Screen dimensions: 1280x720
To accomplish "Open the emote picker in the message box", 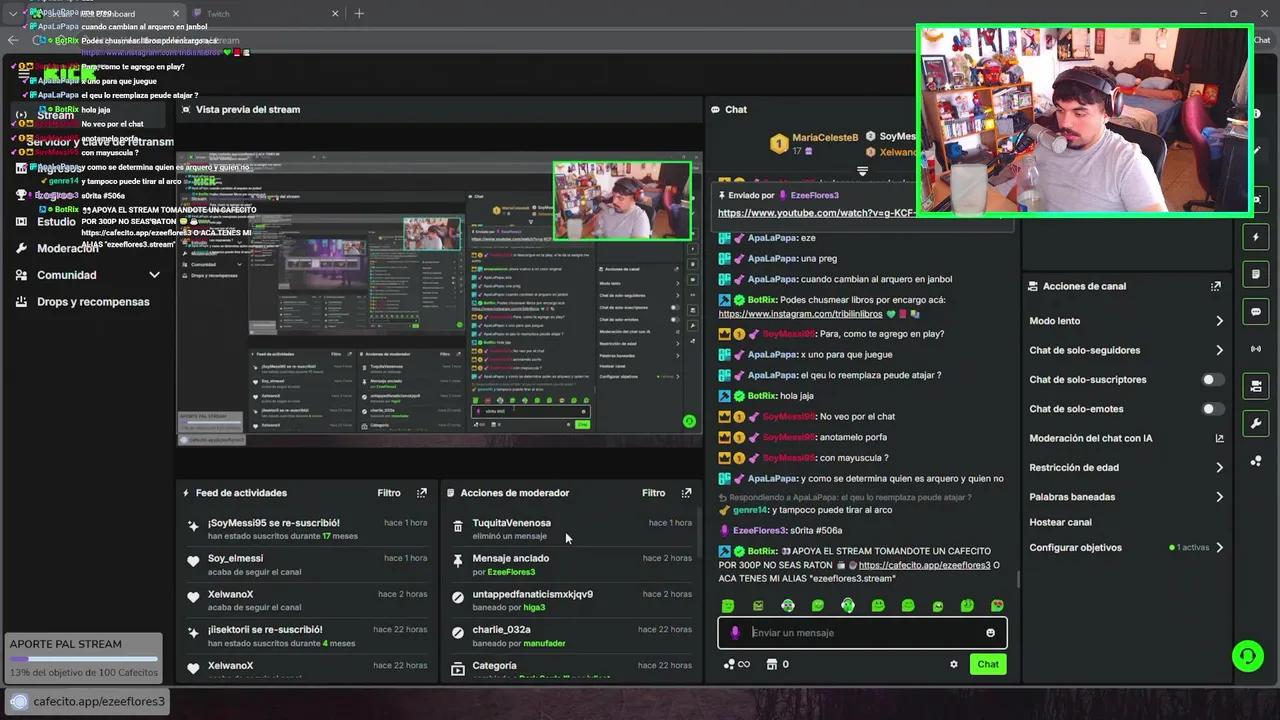I will (x=990, y=632).
